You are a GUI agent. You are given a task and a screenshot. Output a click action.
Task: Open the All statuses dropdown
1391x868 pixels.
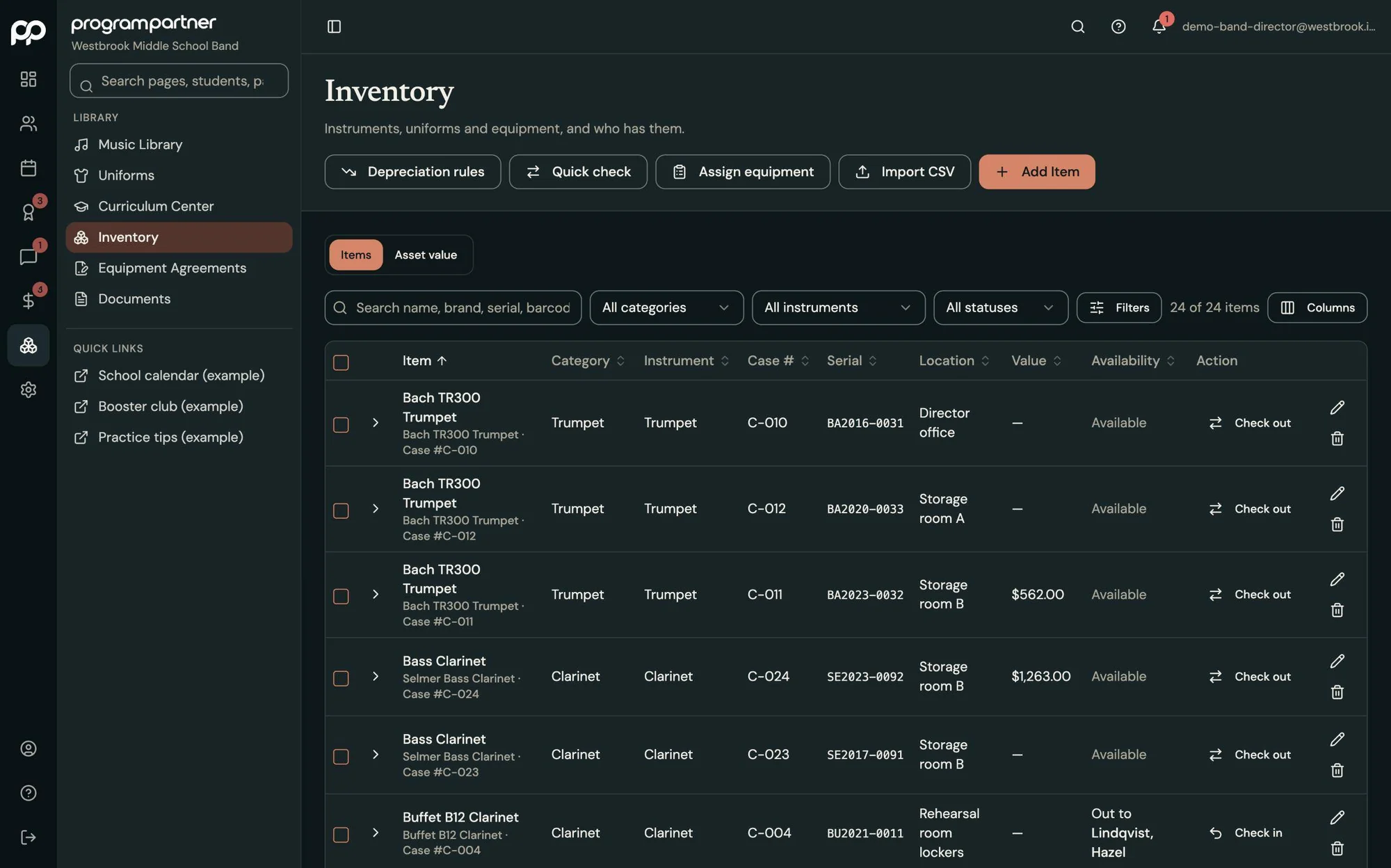[1000, 307]
